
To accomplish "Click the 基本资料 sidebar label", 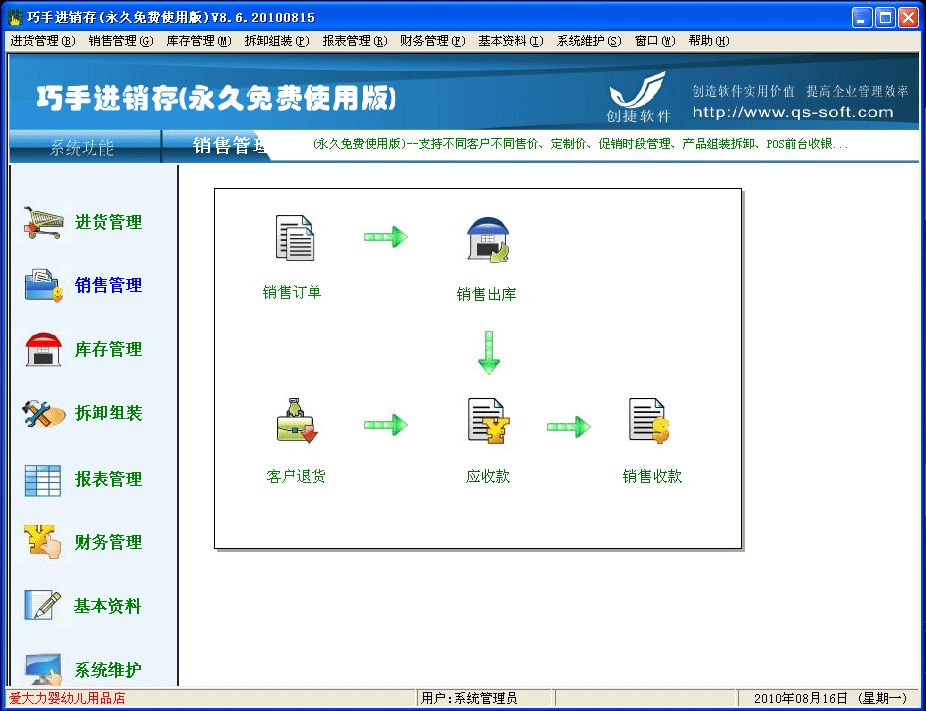I will 107,606.
